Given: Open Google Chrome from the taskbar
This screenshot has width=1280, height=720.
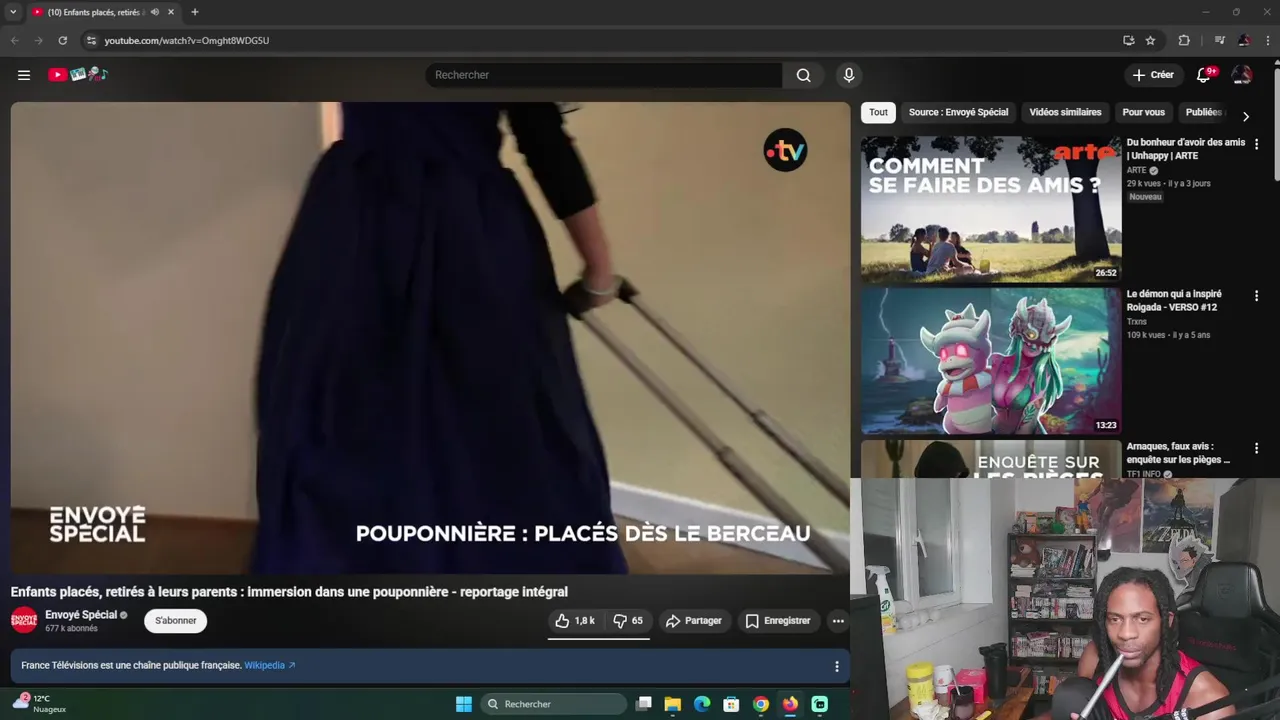Looking at the screenshot, I should coord(761,704).
